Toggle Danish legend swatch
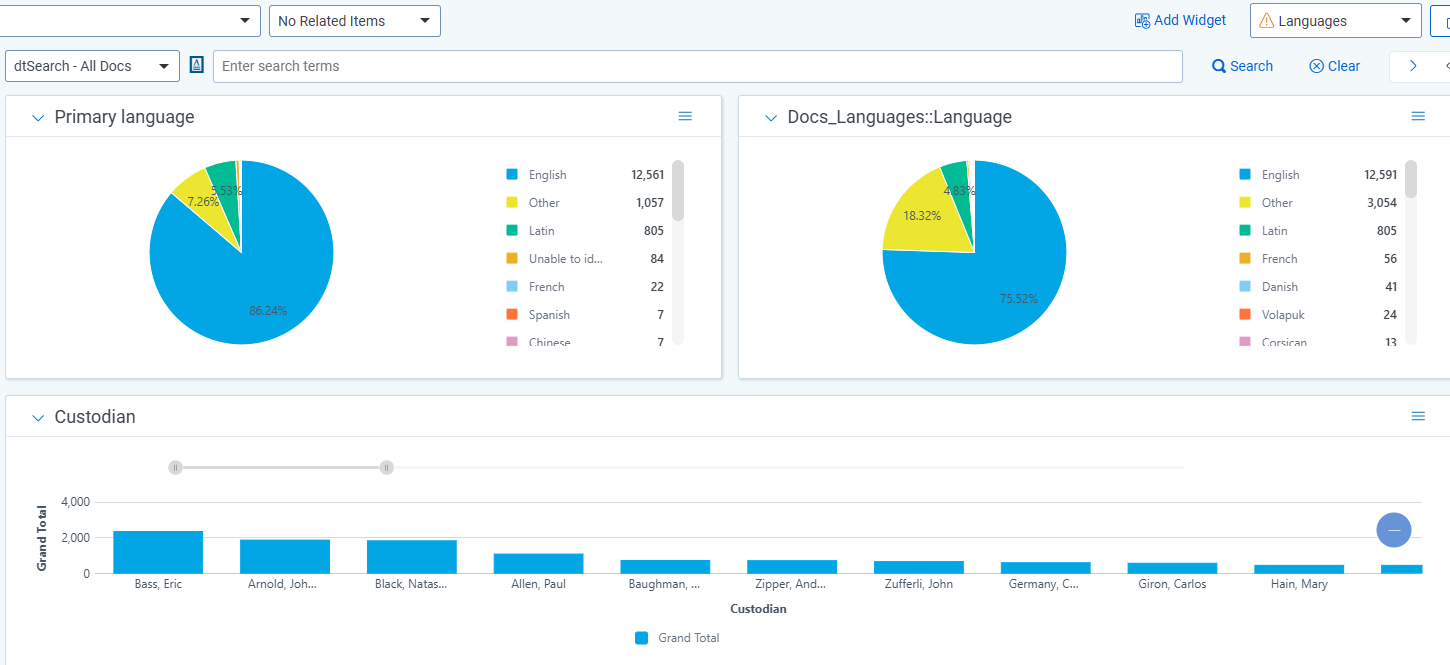Viewport: 1450px width, 665px height. (x=1245, y=286)
